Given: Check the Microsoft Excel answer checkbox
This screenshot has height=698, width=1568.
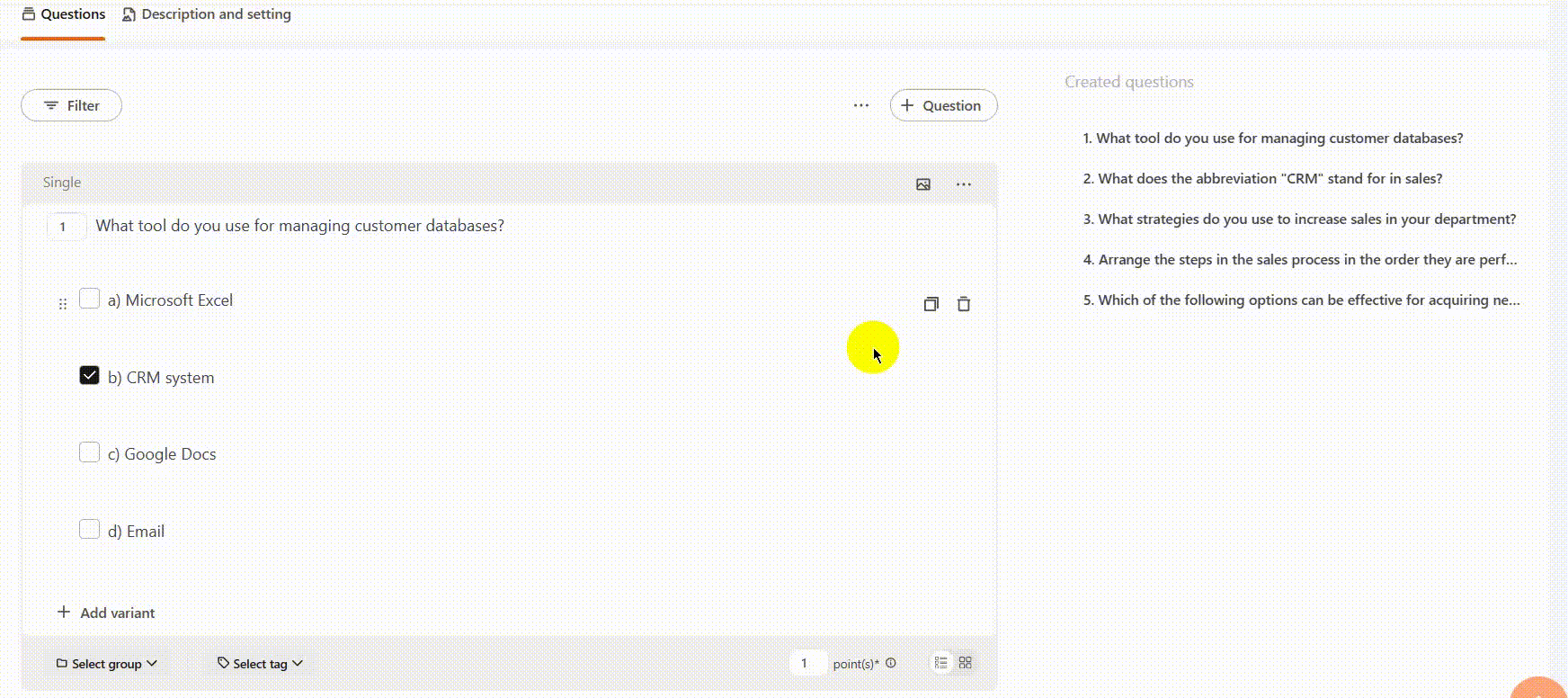Looking at the screenshot, I should click(x=89, y=299).
